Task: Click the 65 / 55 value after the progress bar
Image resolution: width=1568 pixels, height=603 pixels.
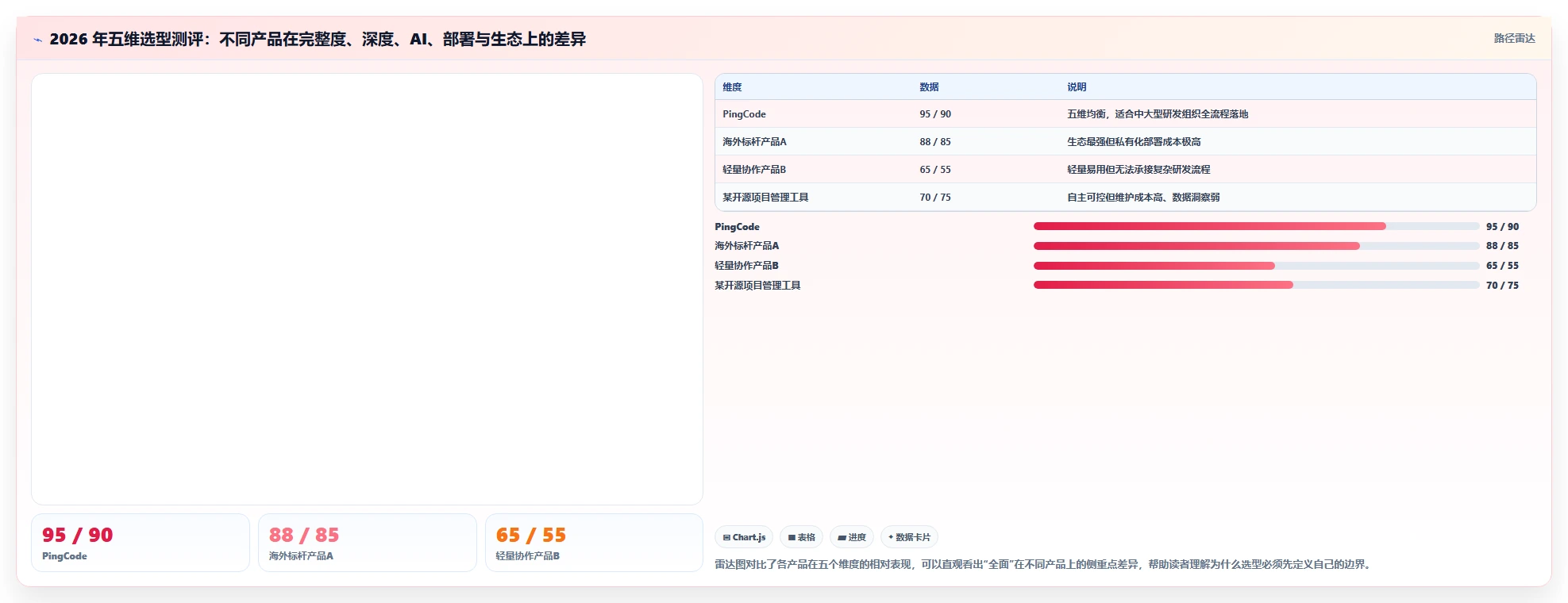Action: [x=1502, y=266]
